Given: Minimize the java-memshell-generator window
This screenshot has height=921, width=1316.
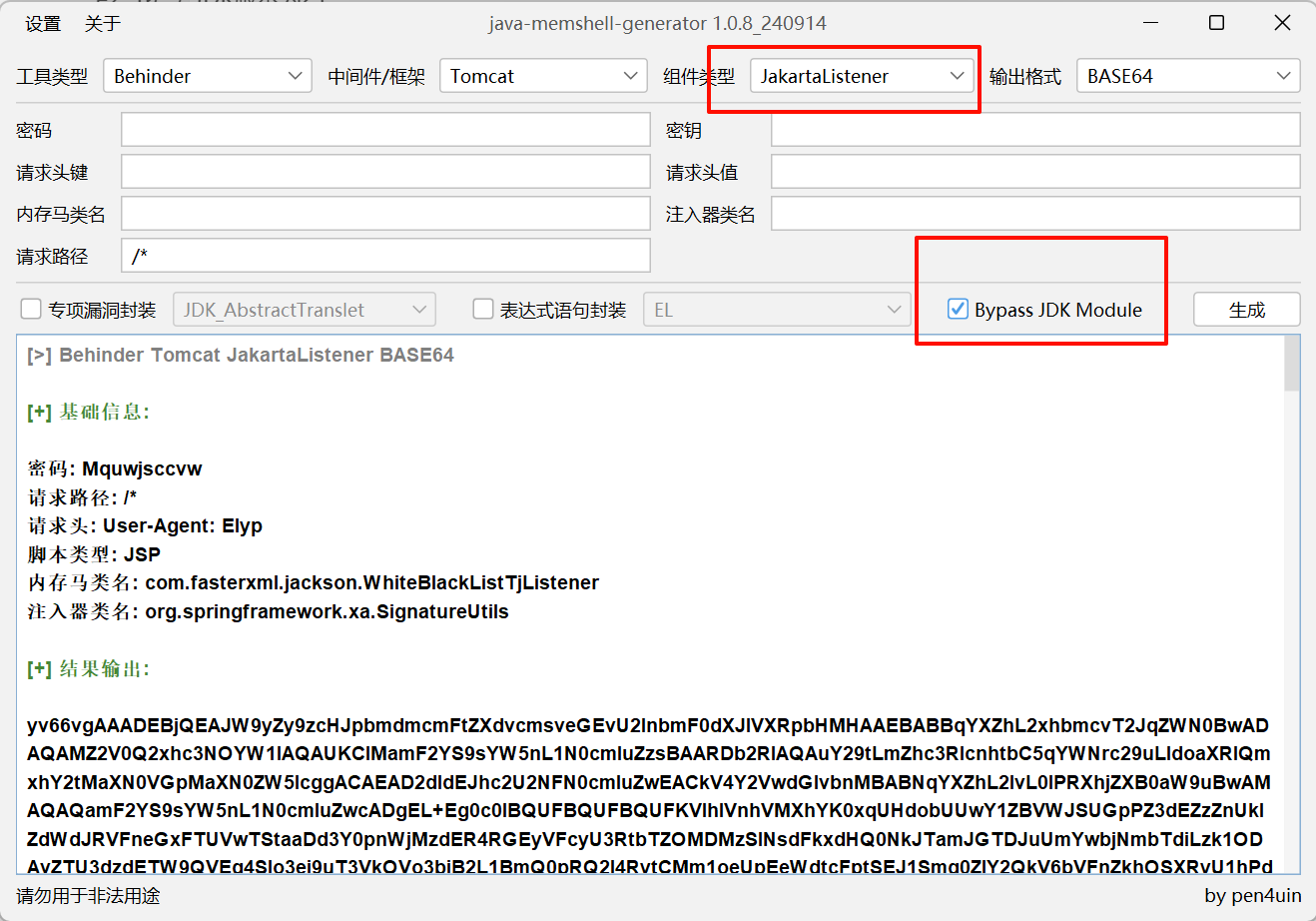Looking at the screenshot, I should click(x=1151, y=23).
